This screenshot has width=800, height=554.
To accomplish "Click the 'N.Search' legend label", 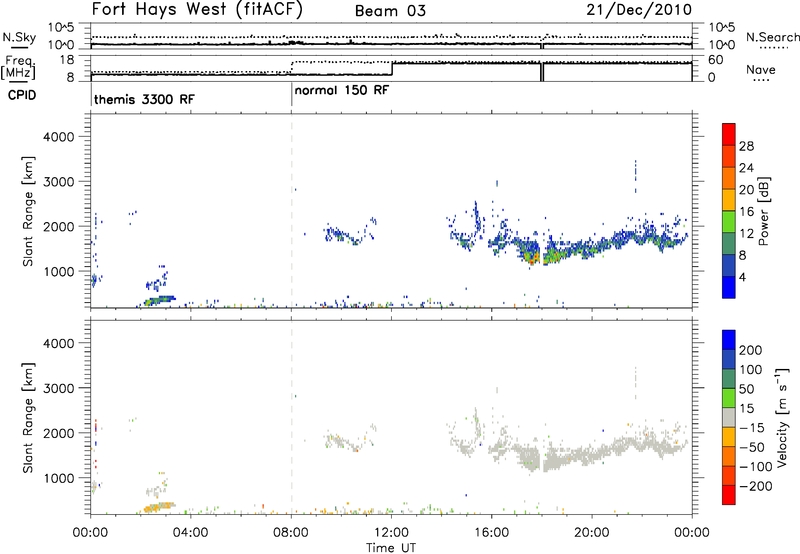I will [772, 37].
